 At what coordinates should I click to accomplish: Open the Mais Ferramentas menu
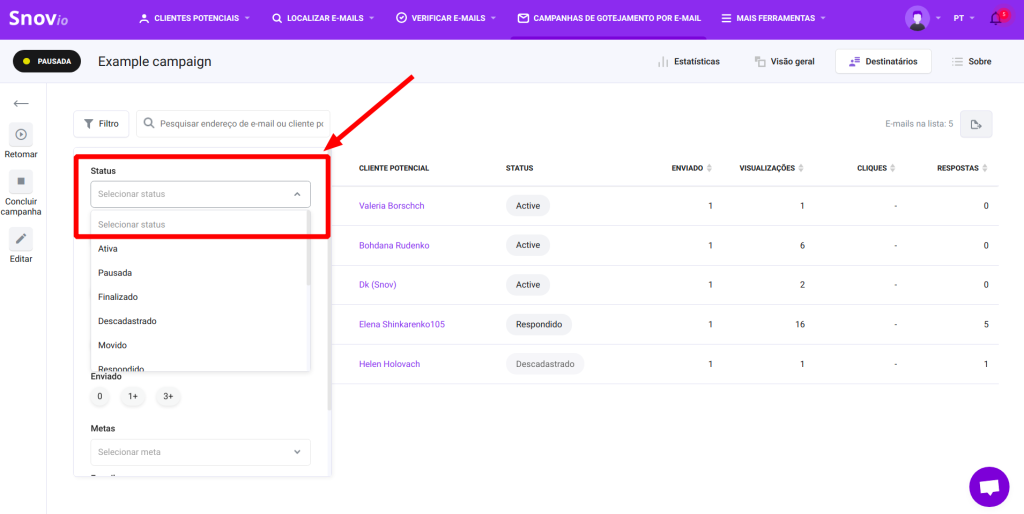[x=774, y=18]
